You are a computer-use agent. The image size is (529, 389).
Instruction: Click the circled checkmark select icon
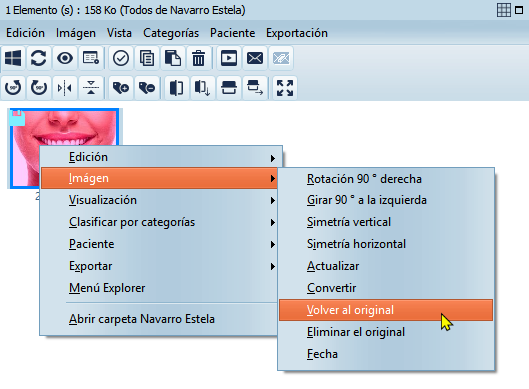click(x=121, y=58)
